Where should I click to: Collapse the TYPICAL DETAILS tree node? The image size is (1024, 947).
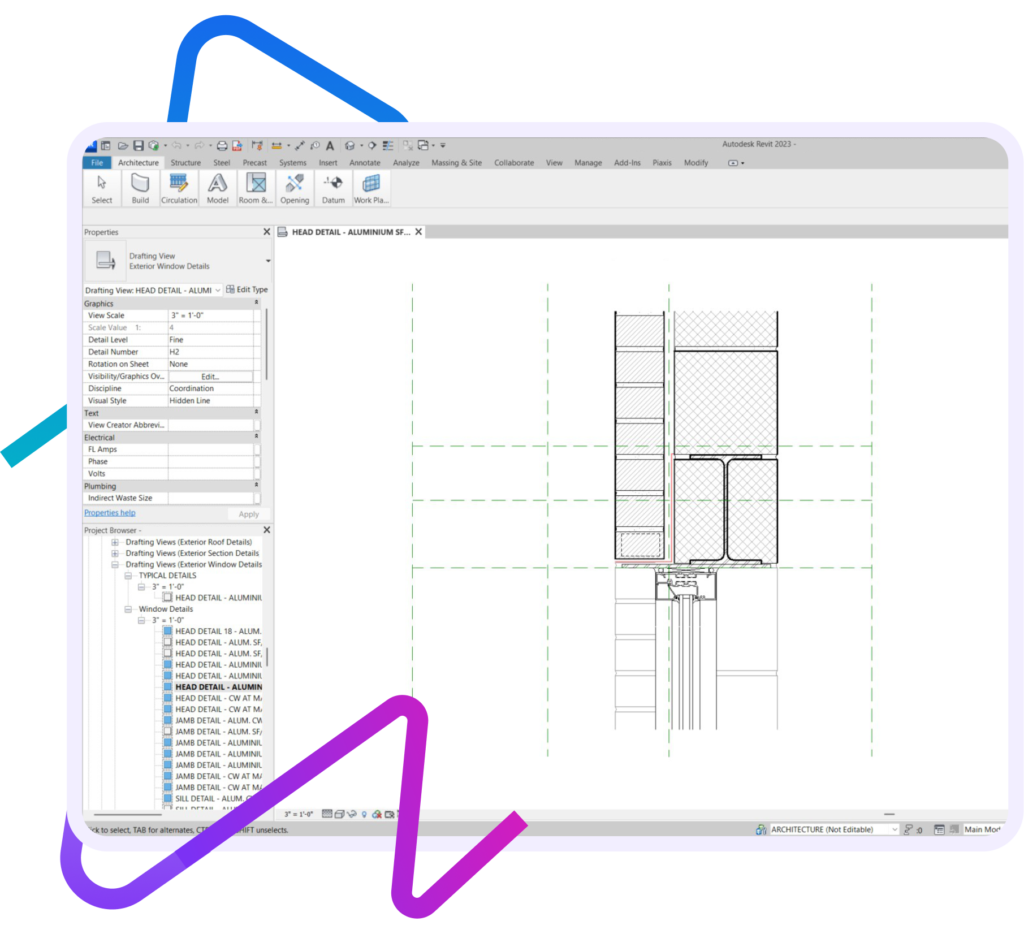point(128,576)
